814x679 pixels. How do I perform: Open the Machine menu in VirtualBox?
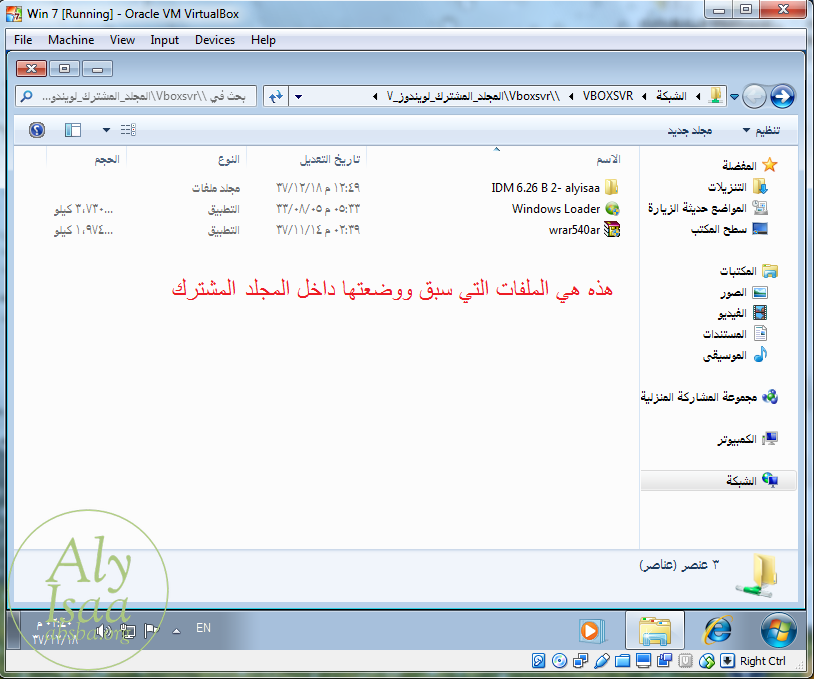71,40
